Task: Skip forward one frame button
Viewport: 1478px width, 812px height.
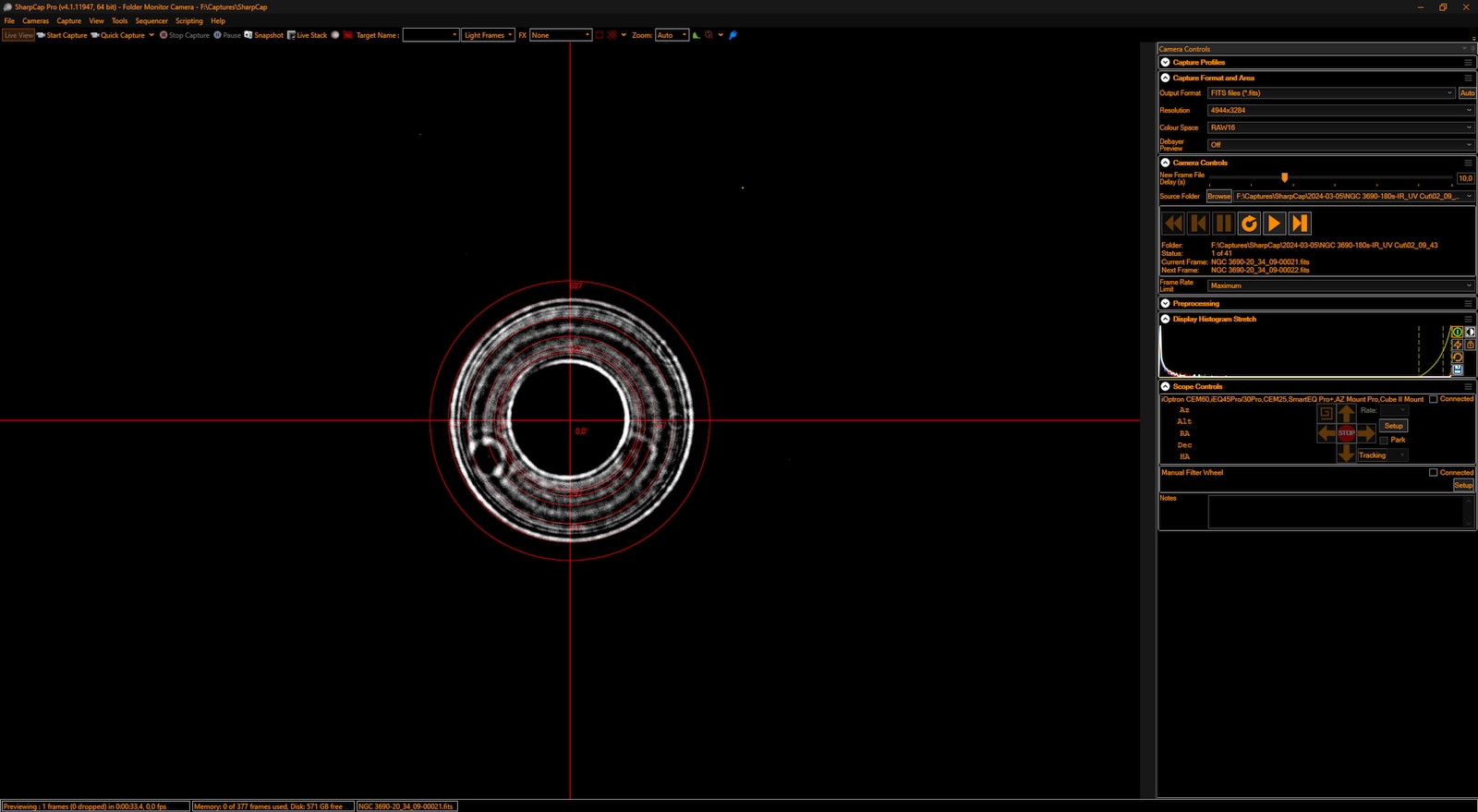Action: [1300, 223]
